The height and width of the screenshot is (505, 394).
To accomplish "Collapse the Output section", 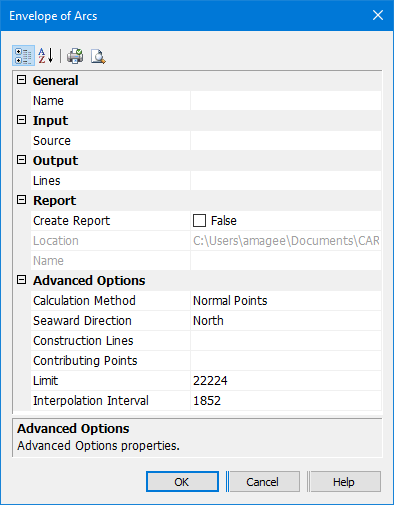I will 21,160.
